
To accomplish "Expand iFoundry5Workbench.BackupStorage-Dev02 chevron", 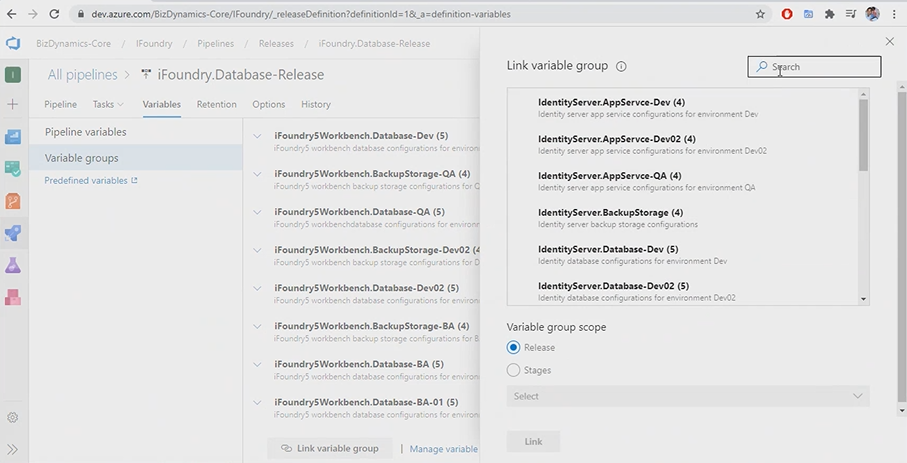I will 257,251.
